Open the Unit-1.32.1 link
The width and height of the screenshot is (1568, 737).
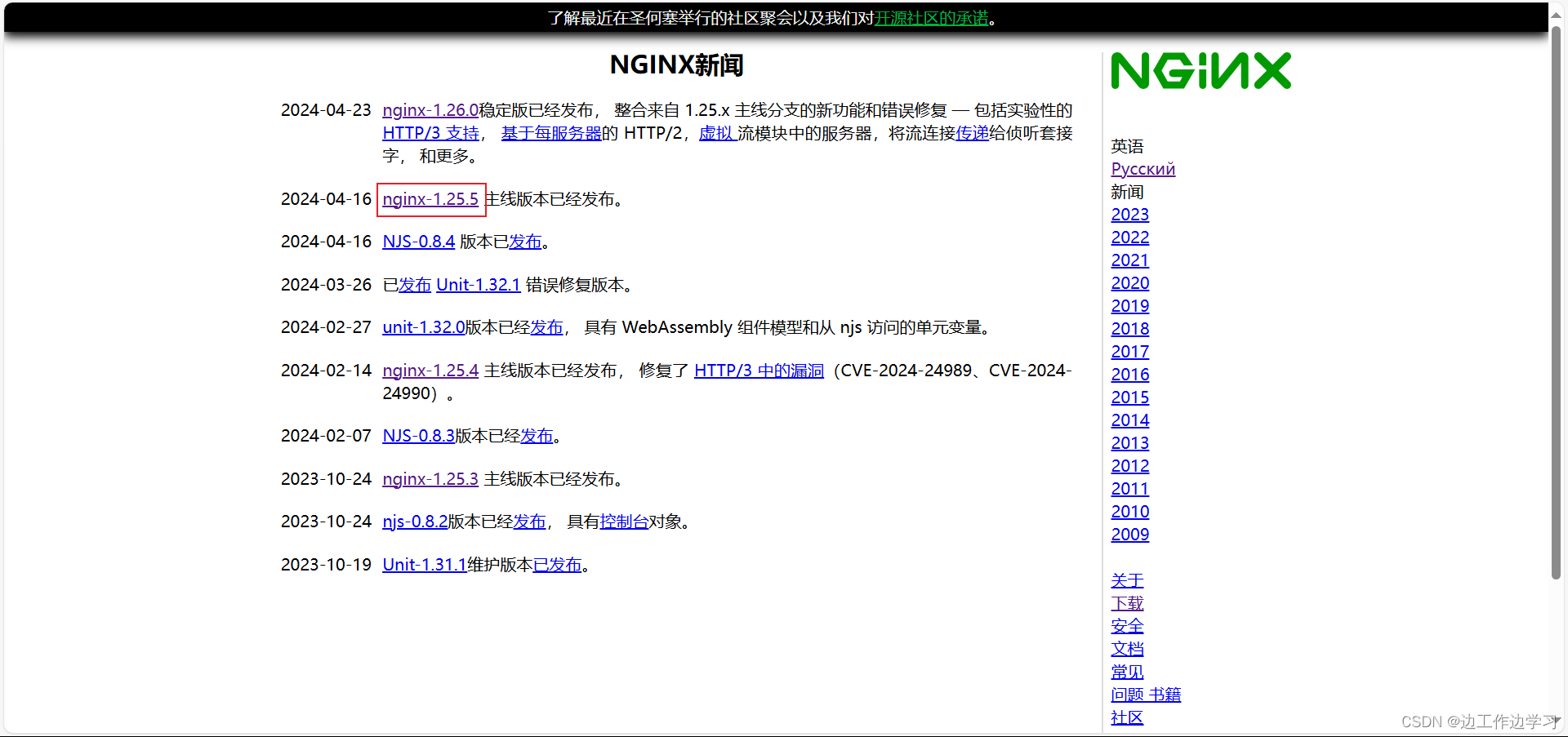(x=479, y=285)
